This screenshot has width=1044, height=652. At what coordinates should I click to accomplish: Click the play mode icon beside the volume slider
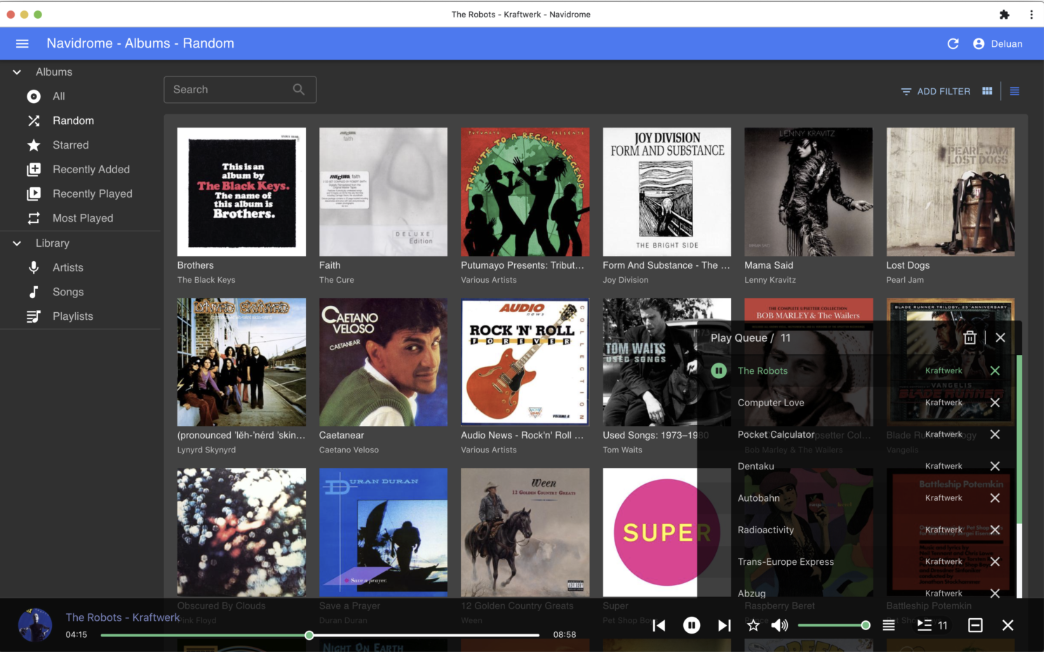coord(888,625)
